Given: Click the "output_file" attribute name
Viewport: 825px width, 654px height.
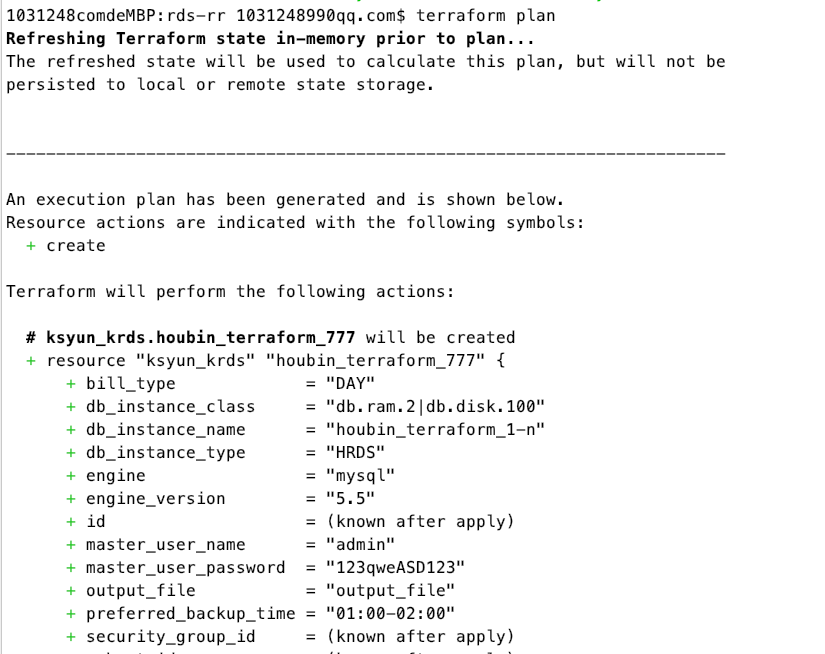Looking at the screenshot, I should click(140, 591).
